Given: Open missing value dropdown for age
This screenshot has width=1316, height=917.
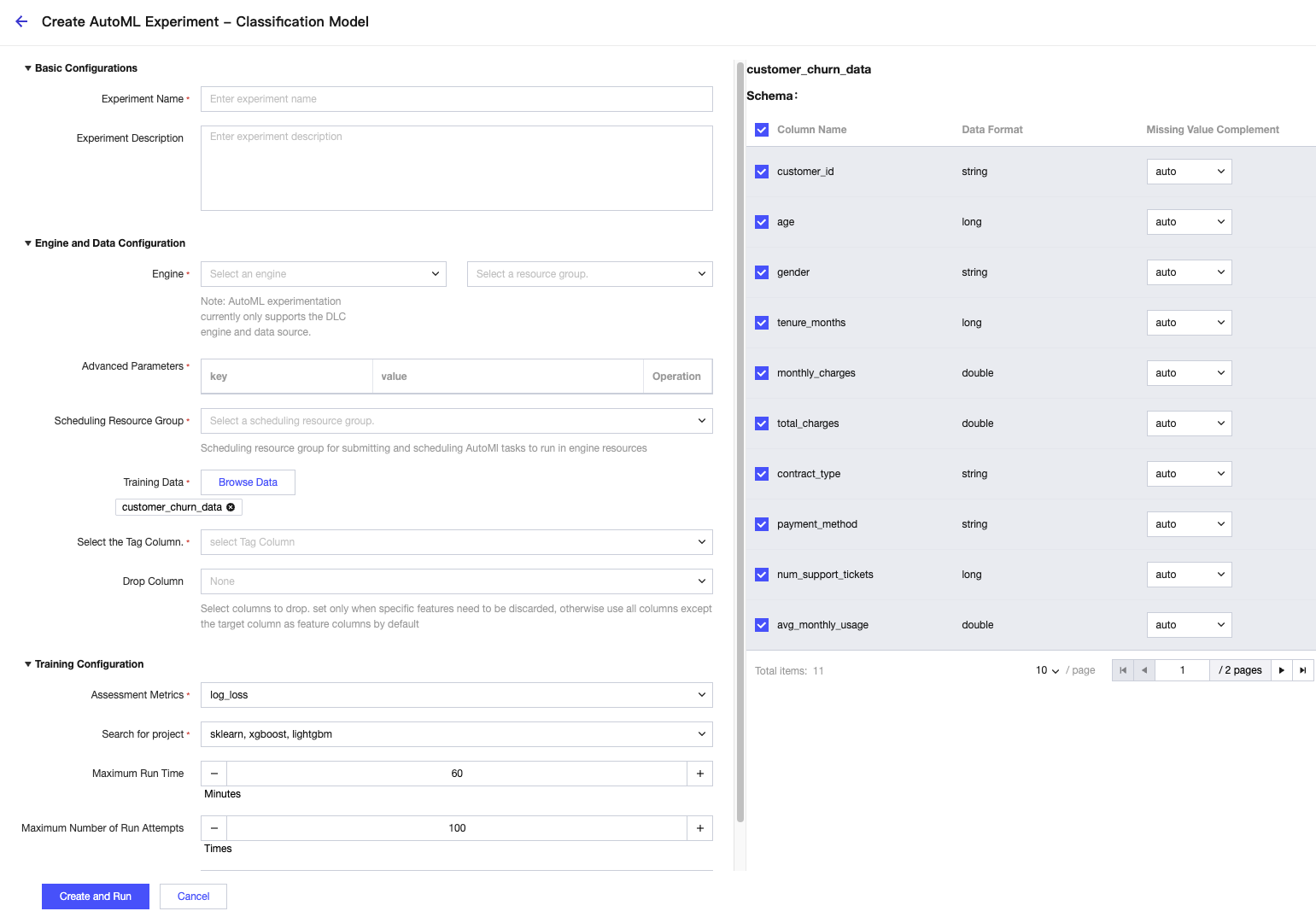Looking at the screenshot, I should (1189, 222).
